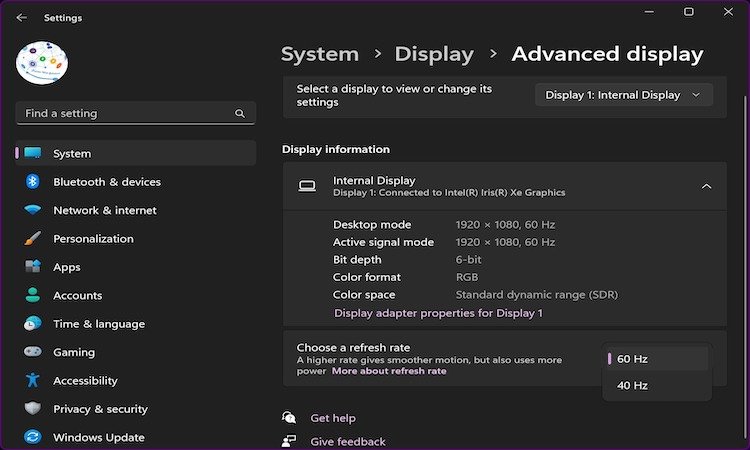
Task: Click the System monitor icon in sidebar
Action: coord(33,153)
